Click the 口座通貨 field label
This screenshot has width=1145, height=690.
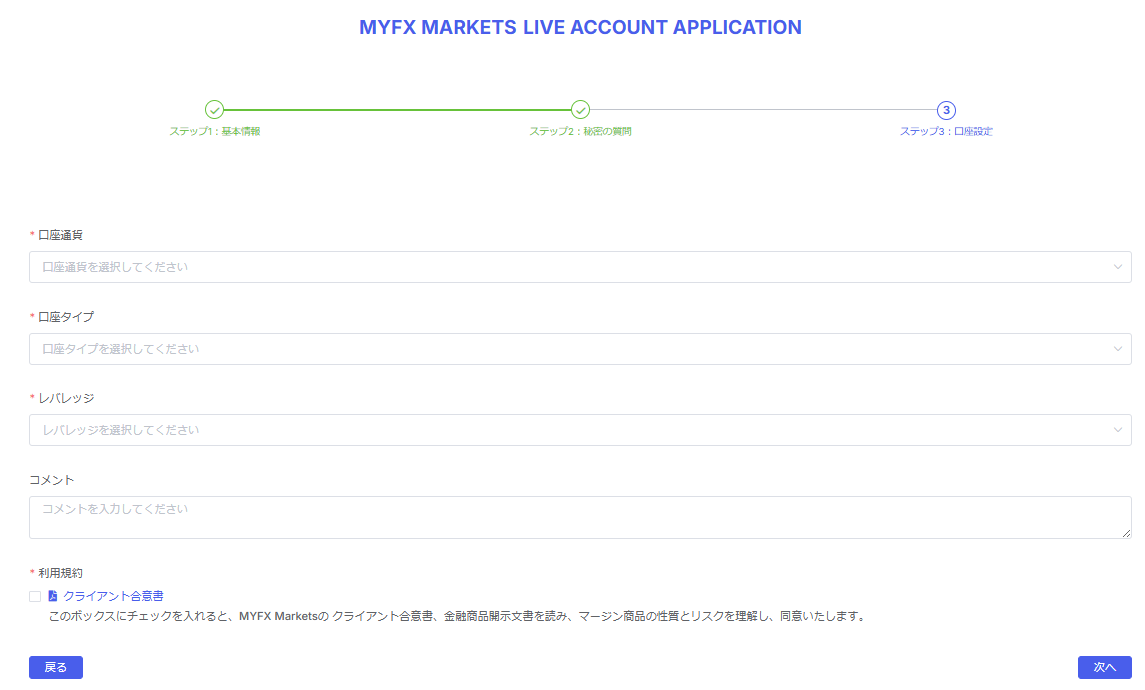click(x=60, y=235)
